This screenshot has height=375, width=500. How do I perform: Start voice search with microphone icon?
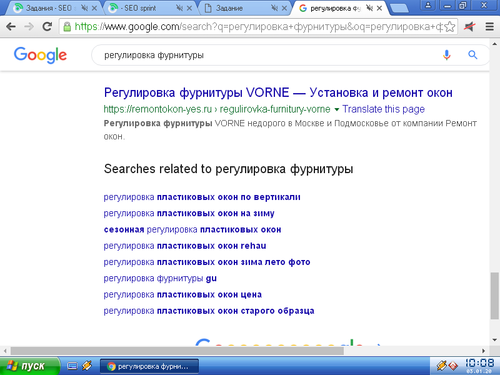447,55
